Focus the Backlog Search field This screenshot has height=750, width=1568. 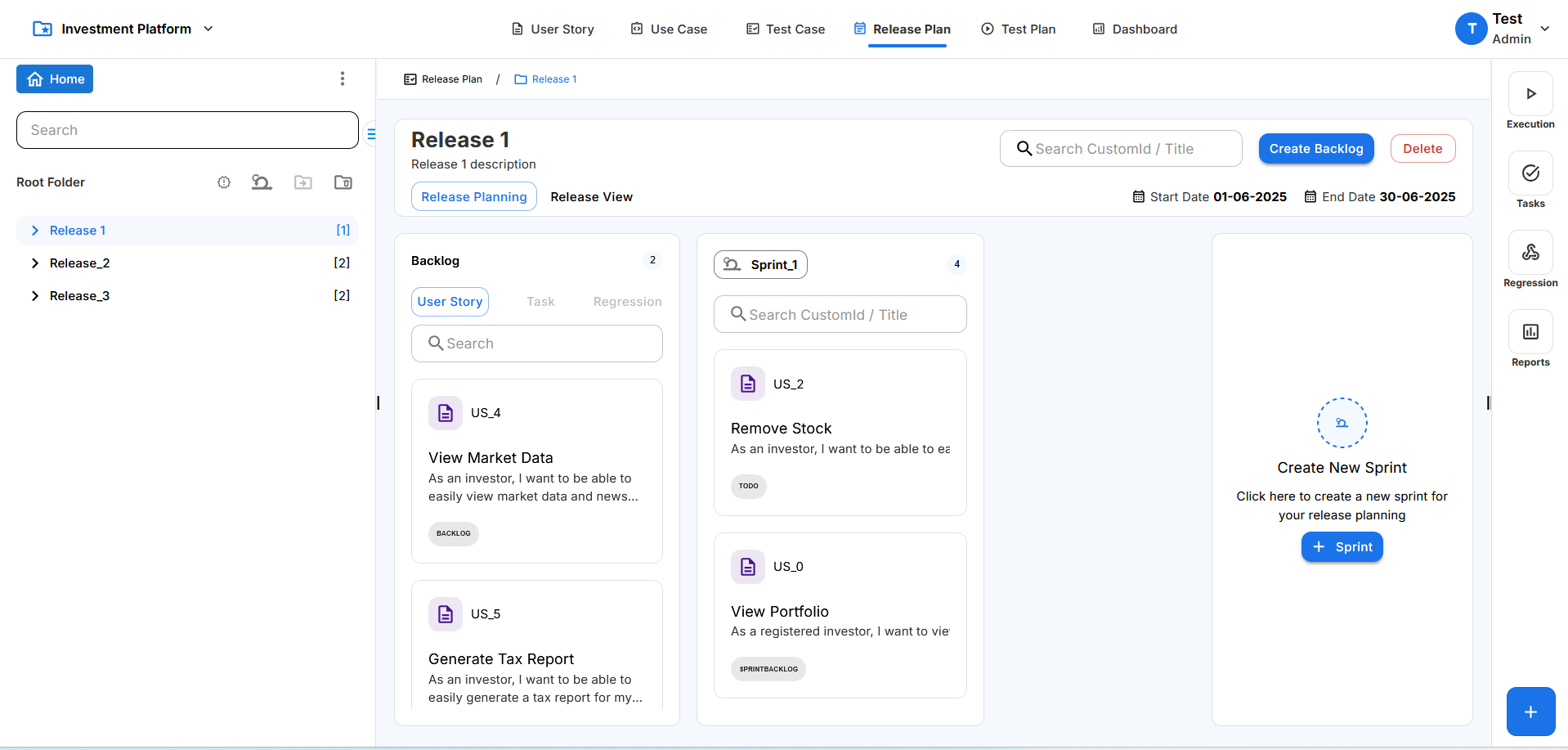pyautogui.click(x=537, y=344)
